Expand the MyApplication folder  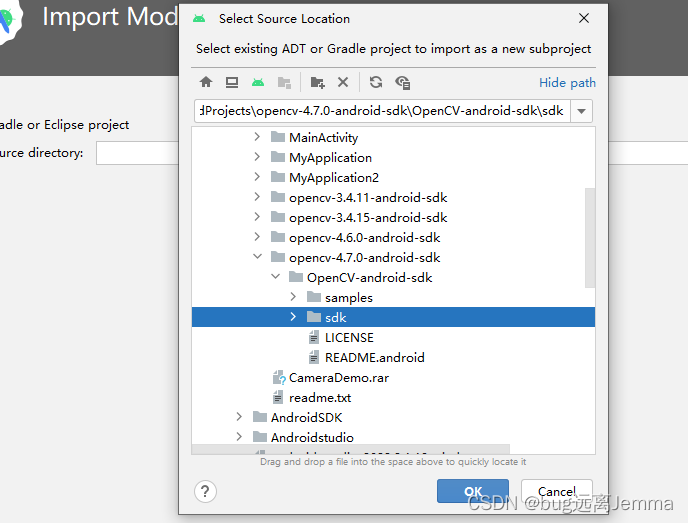(x=257, y=157)
